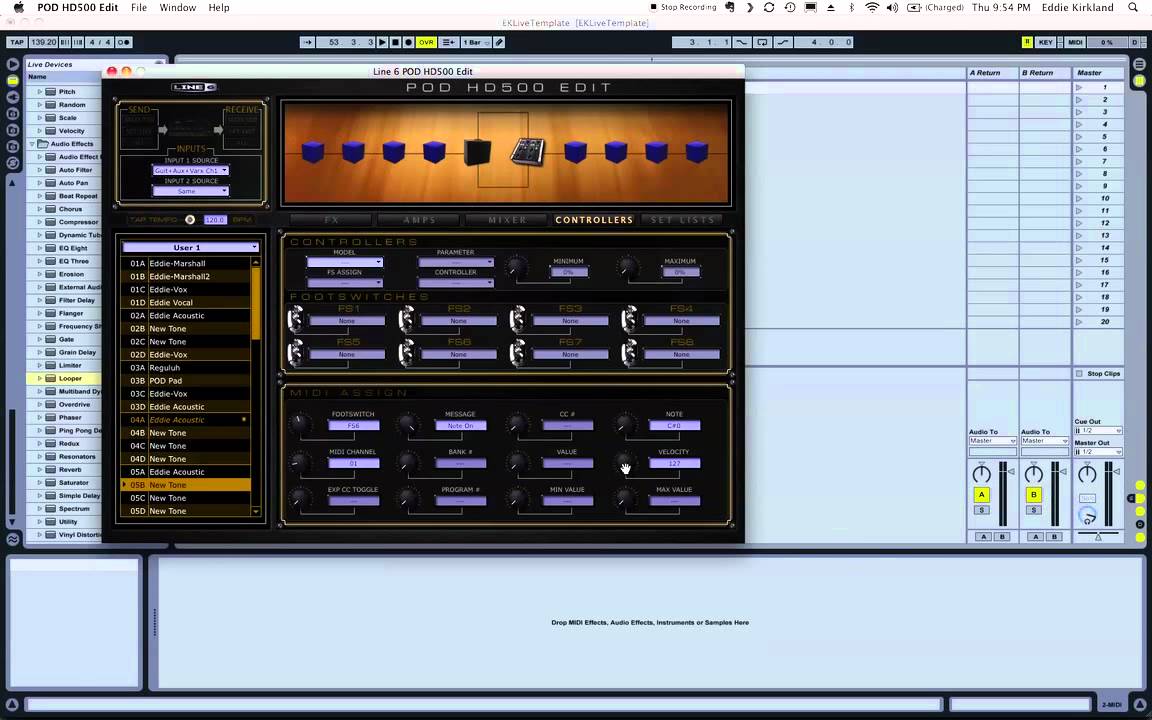The width and height of the screenshot is (1152, 720).
Task: Open the Controllers PARAMETER dropdown
Action: click(x=456, y=262)
